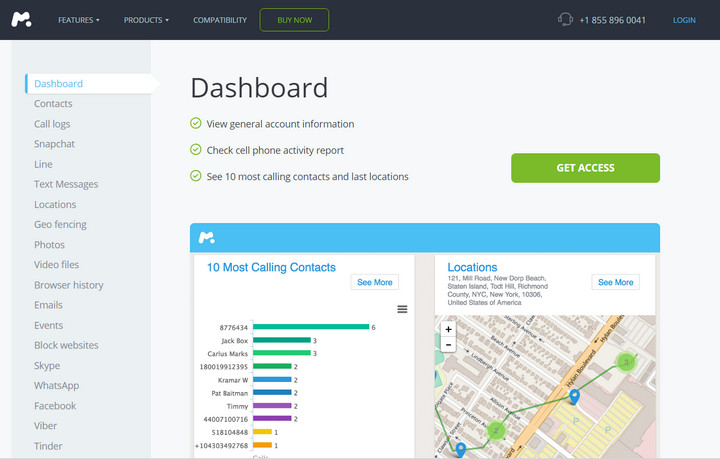Click See More for Locations
Viewport: 720px width, 459px height.
click(x=616, y=282)
